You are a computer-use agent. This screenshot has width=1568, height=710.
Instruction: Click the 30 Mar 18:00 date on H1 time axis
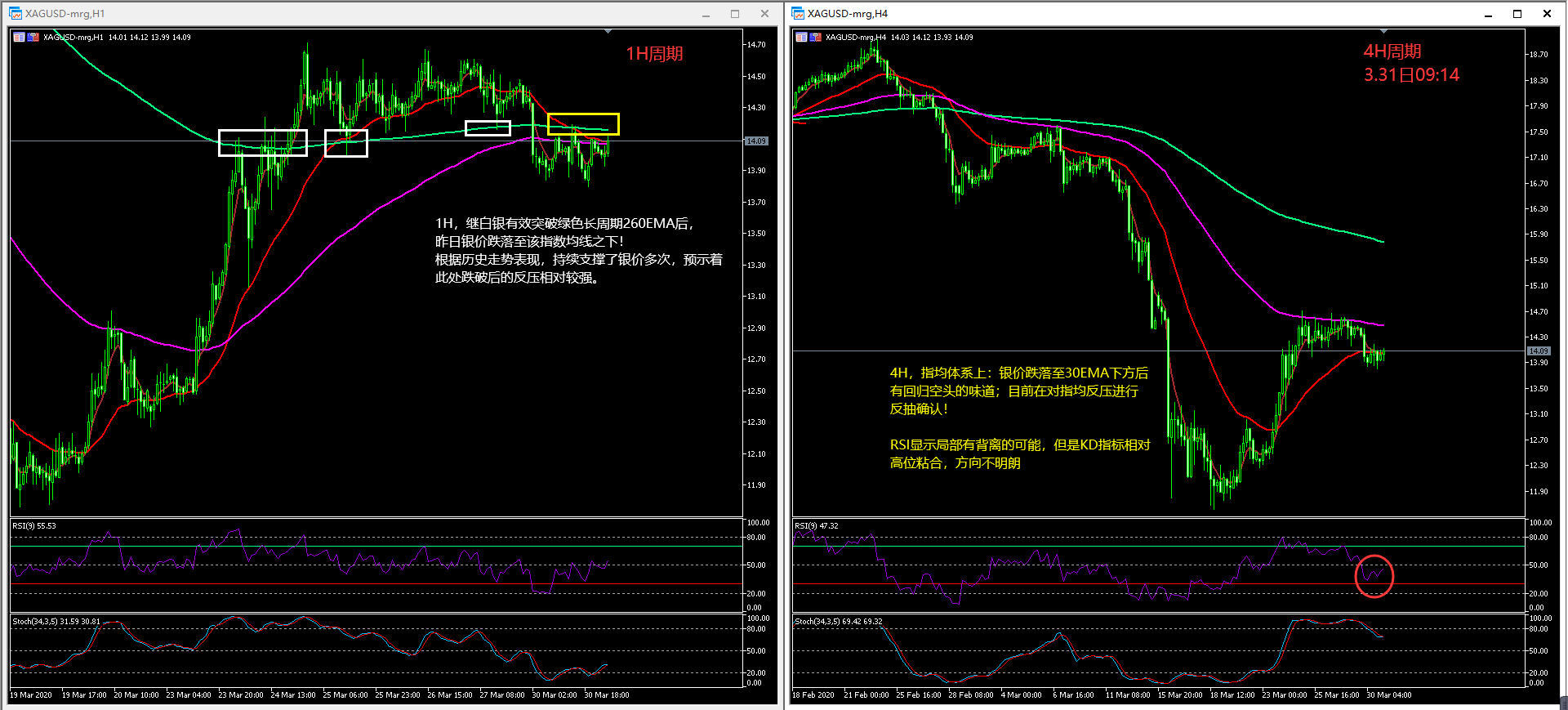(x=607, y=695)
